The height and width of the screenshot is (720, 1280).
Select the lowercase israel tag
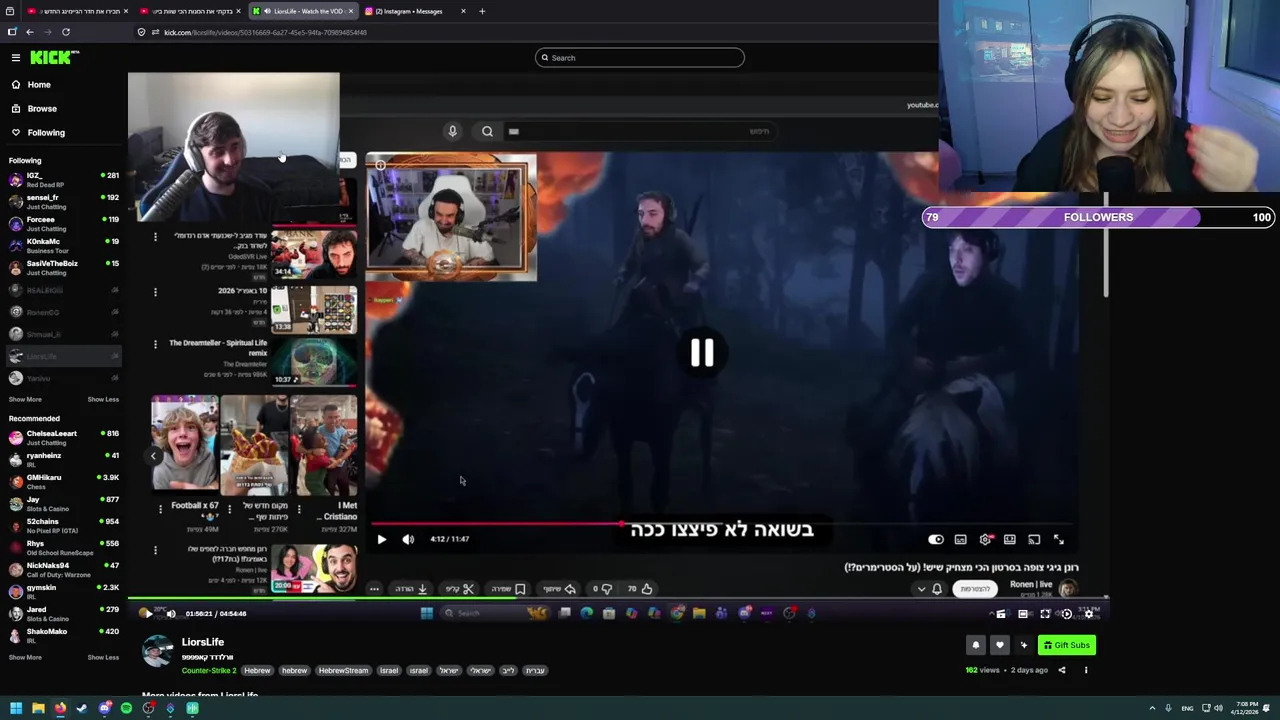pyautogui.click(x=418, y=671)
